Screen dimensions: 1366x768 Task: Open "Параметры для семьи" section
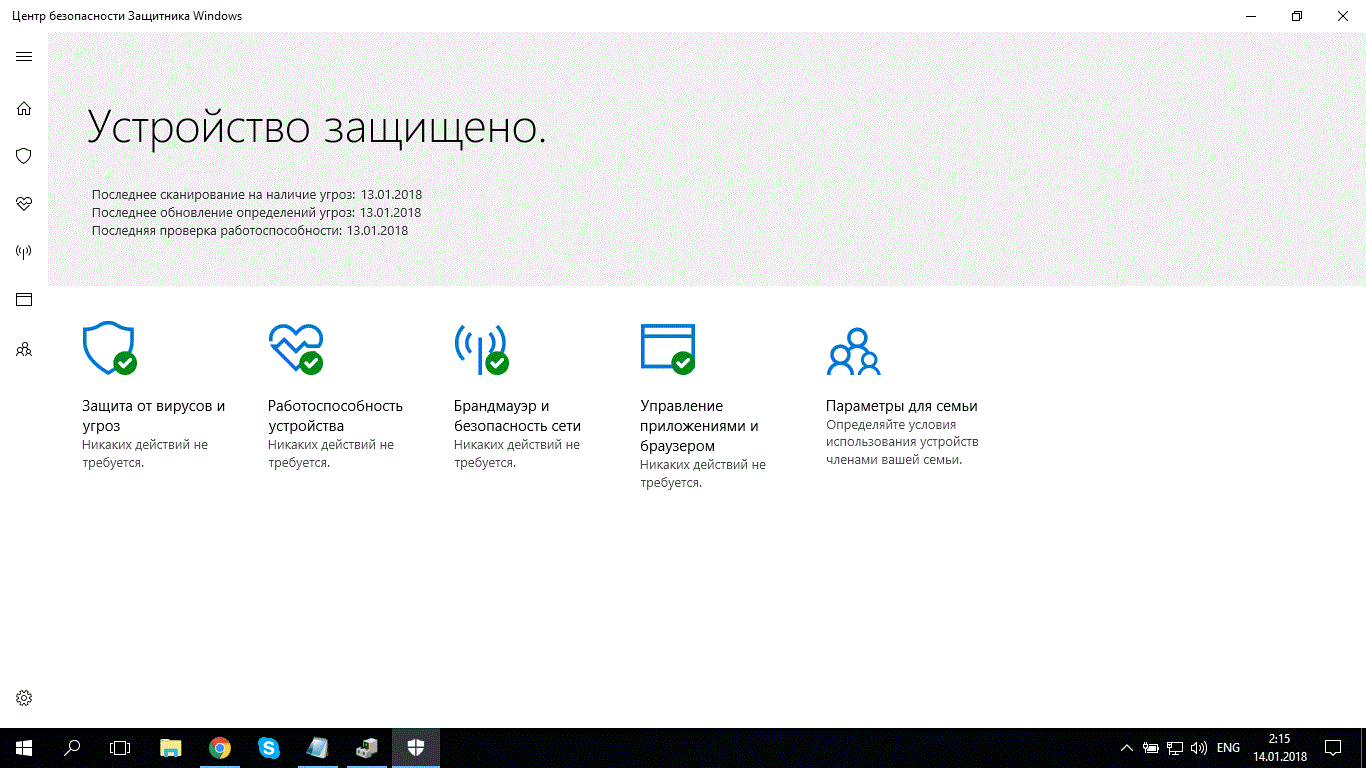pos(901,406)
